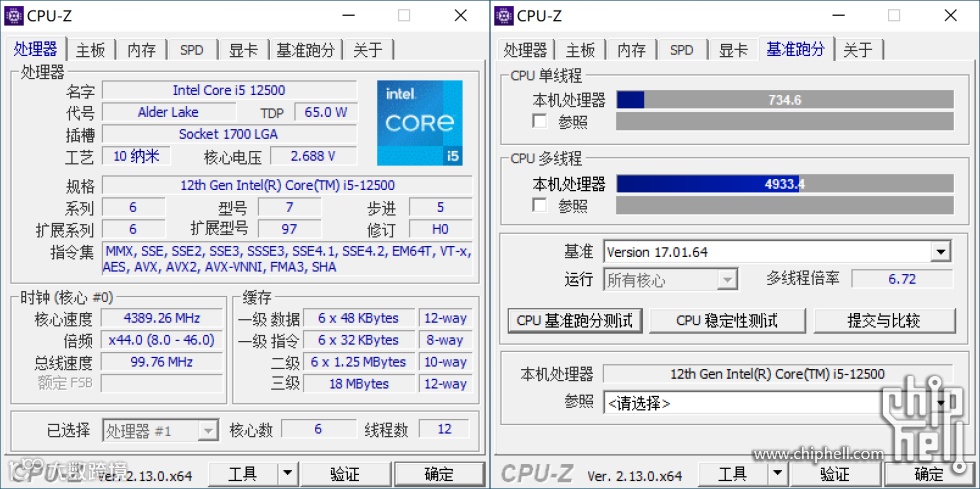Click the Intel Core i5 logo badge
The height and width of the screenshot is (489, 980).
[x=420, y=123]
